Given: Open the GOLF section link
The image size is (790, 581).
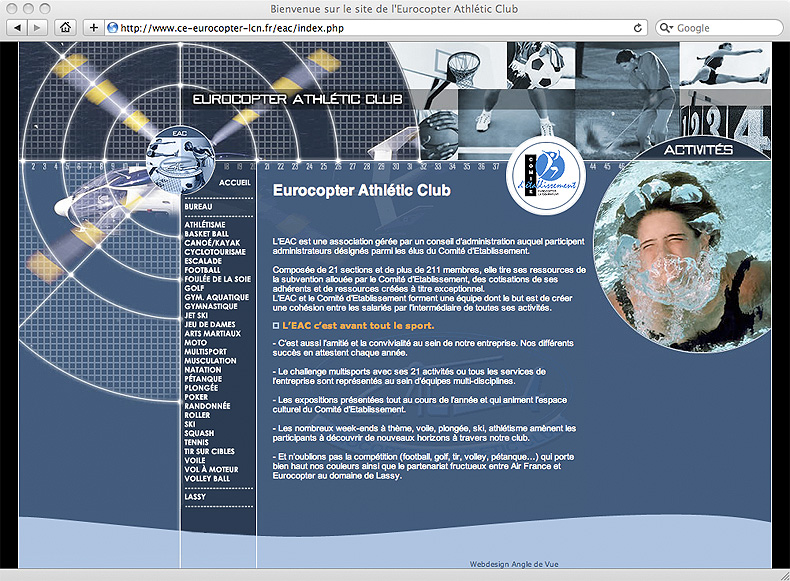Looking at the screenshot, I should tap(194, 288).
